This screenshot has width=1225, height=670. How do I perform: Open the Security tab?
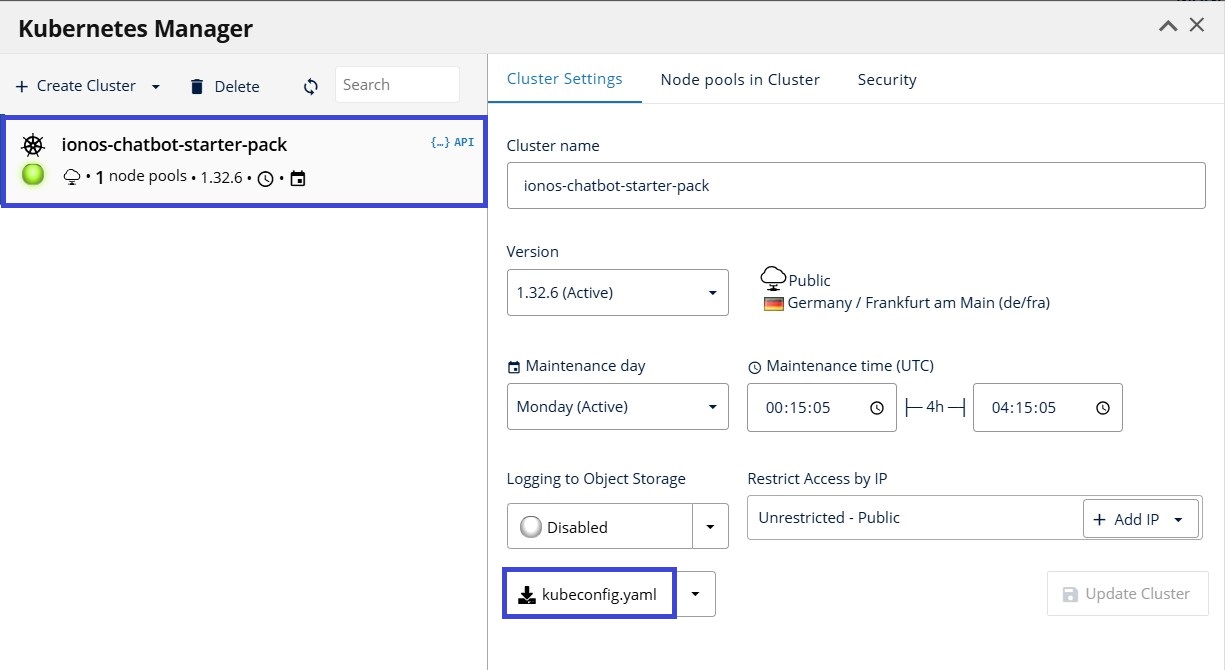pyautogui.click(x=887, y=79)
